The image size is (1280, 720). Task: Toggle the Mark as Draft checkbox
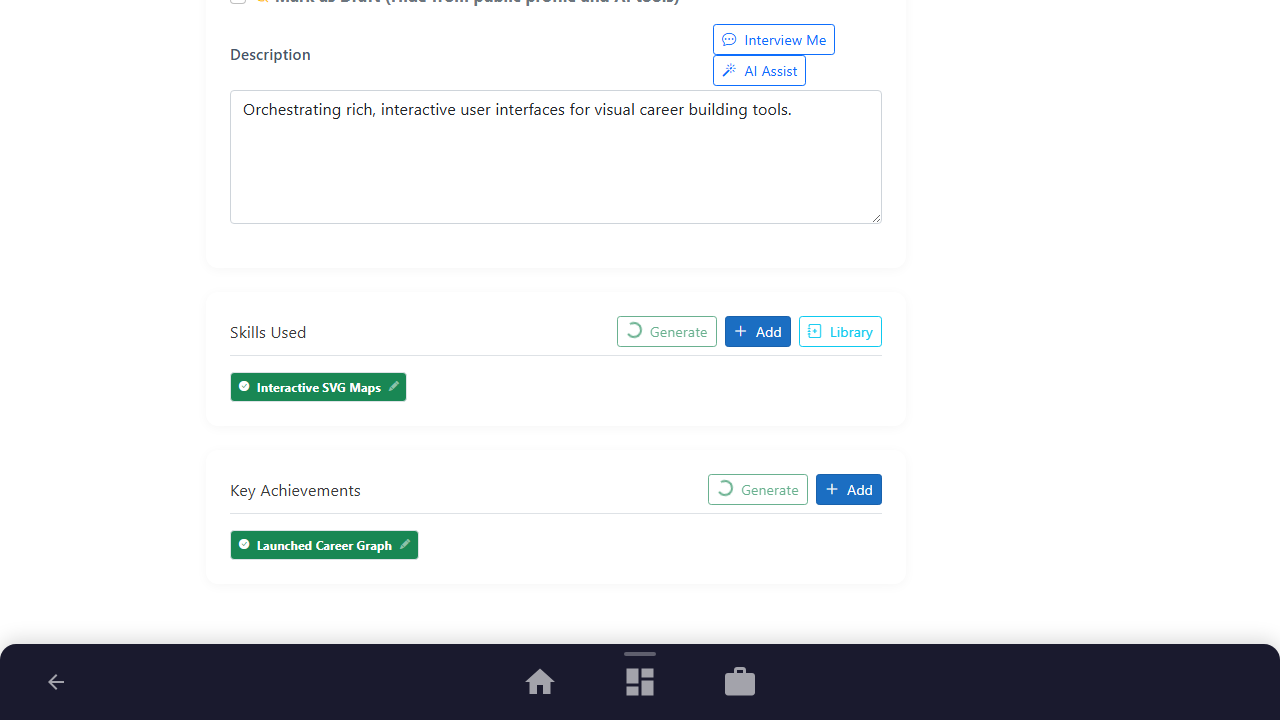238,0
